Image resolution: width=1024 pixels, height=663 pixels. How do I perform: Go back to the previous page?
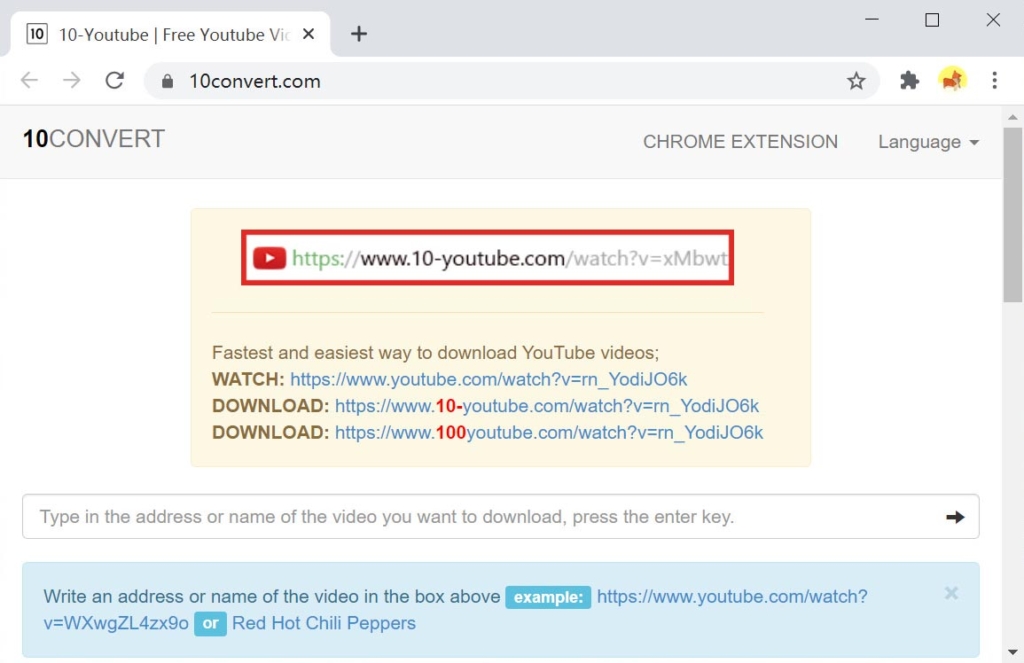tap(29, 80)
